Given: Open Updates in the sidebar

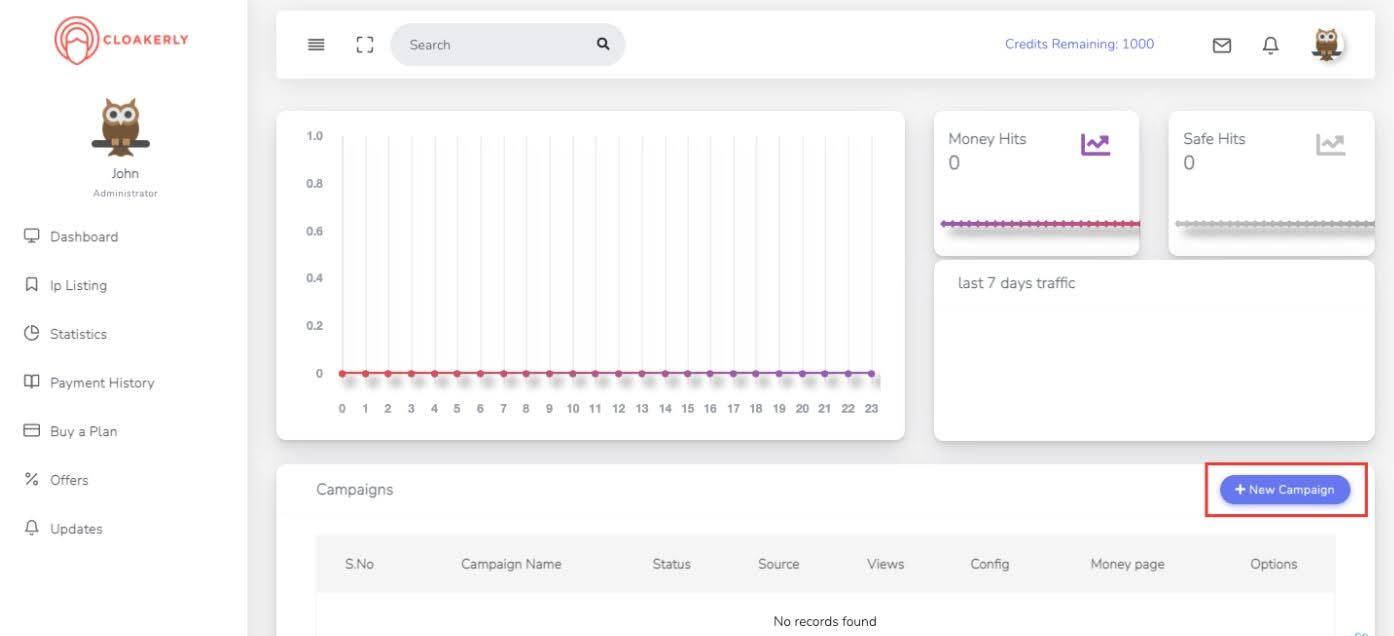Looking at the screenshot, I should pos(76,529).
